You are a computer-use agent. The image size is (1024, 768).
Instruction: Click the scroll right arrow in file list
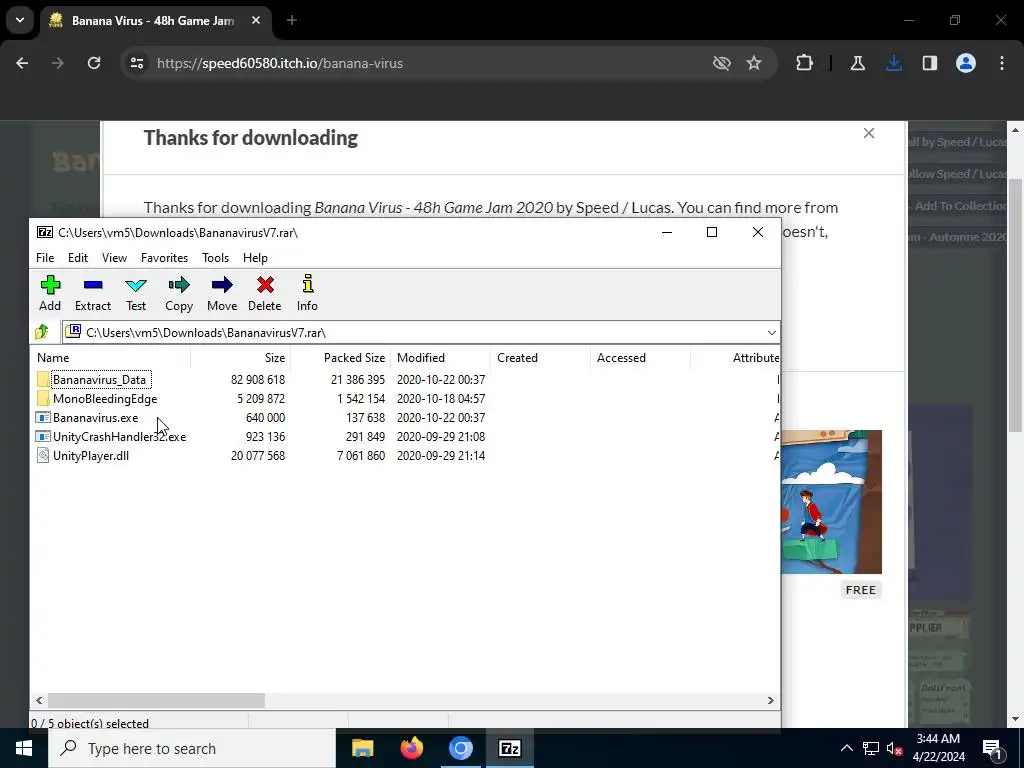click(771, 700)
